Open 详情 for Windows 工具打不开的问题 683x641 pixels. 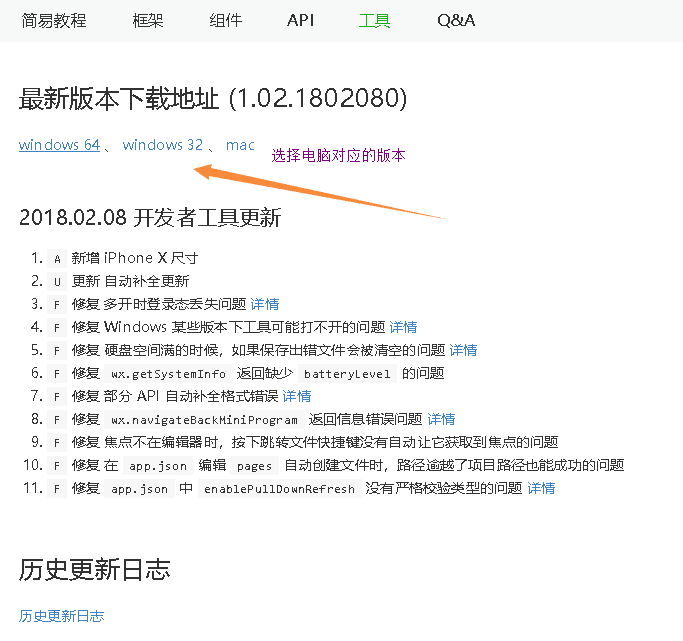click(x=403, y=327)
